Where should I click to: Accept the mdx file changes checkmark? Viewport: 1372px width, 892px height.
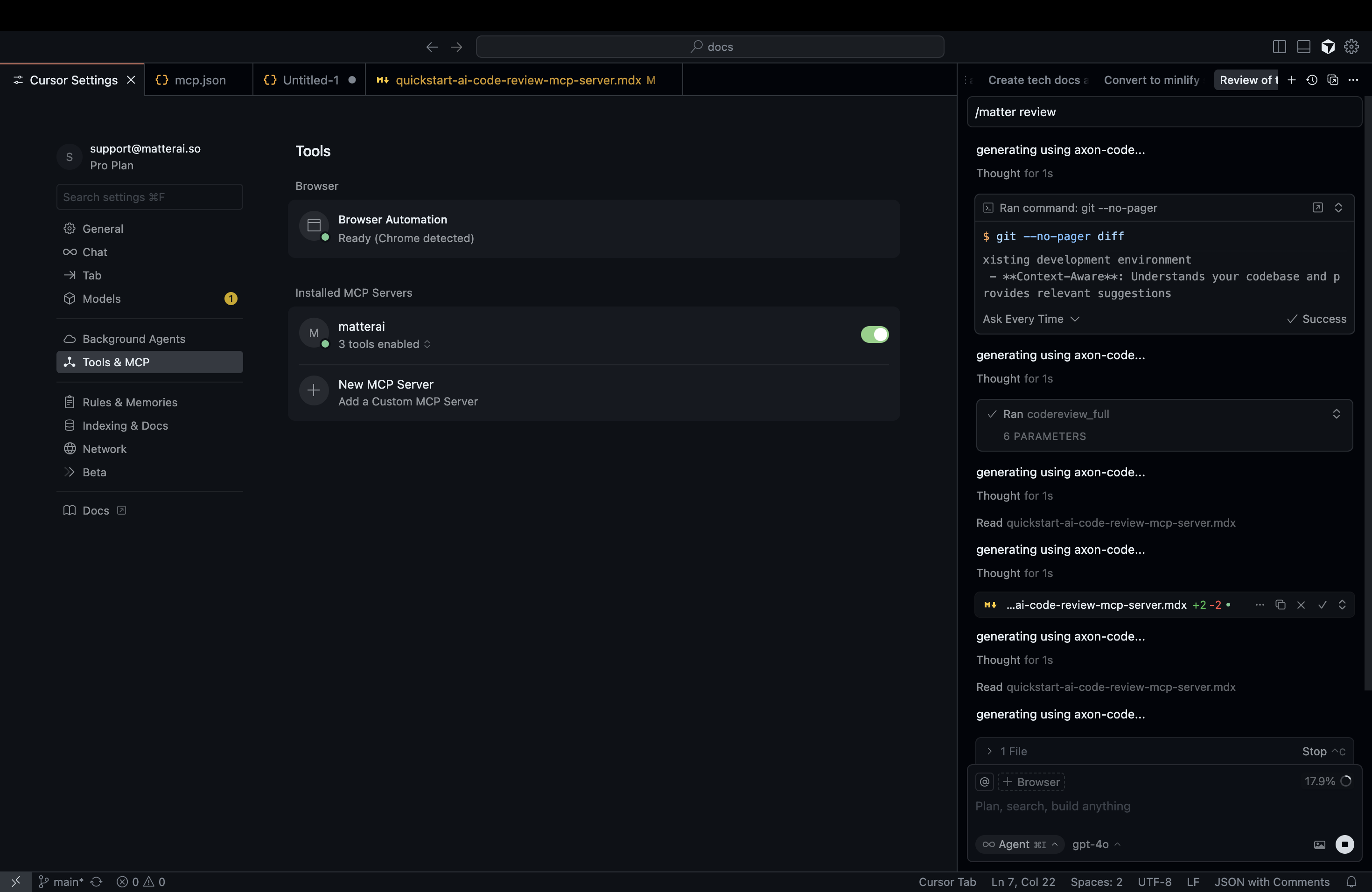tap(1323, 605)
